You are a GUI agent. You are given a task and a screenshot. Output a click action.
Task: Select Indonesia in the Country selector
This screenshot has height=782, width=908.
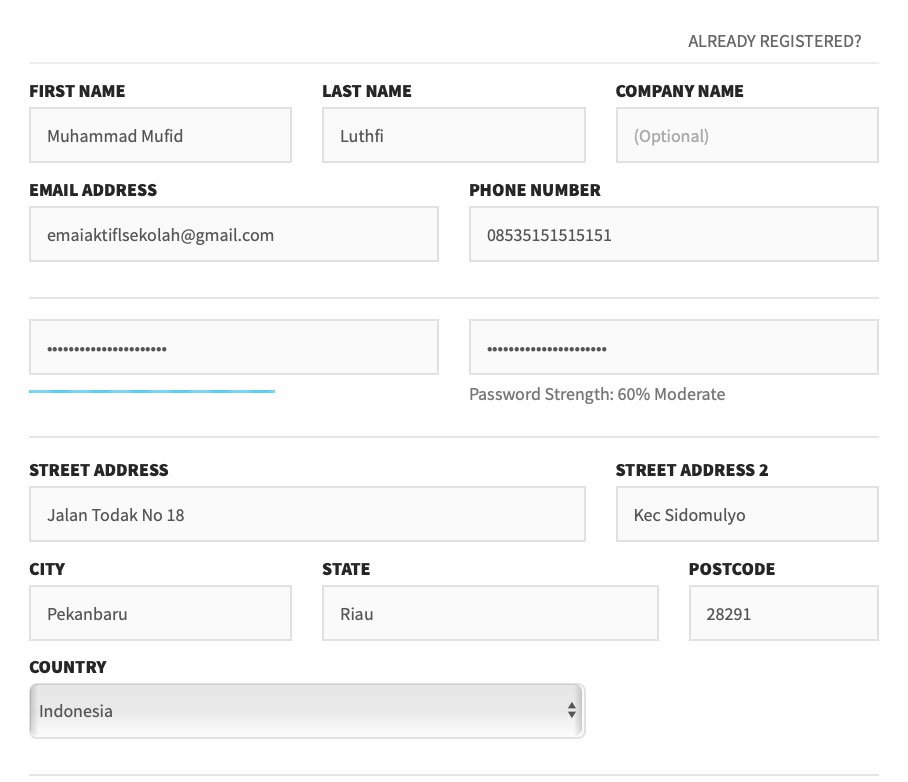[x=307, y=710]
